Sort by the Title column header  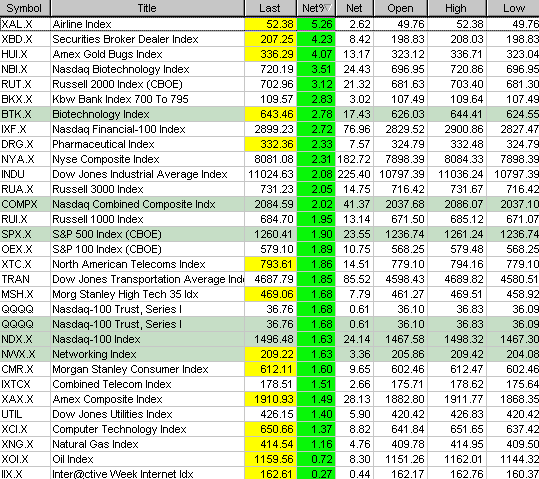tap(147, 8)
